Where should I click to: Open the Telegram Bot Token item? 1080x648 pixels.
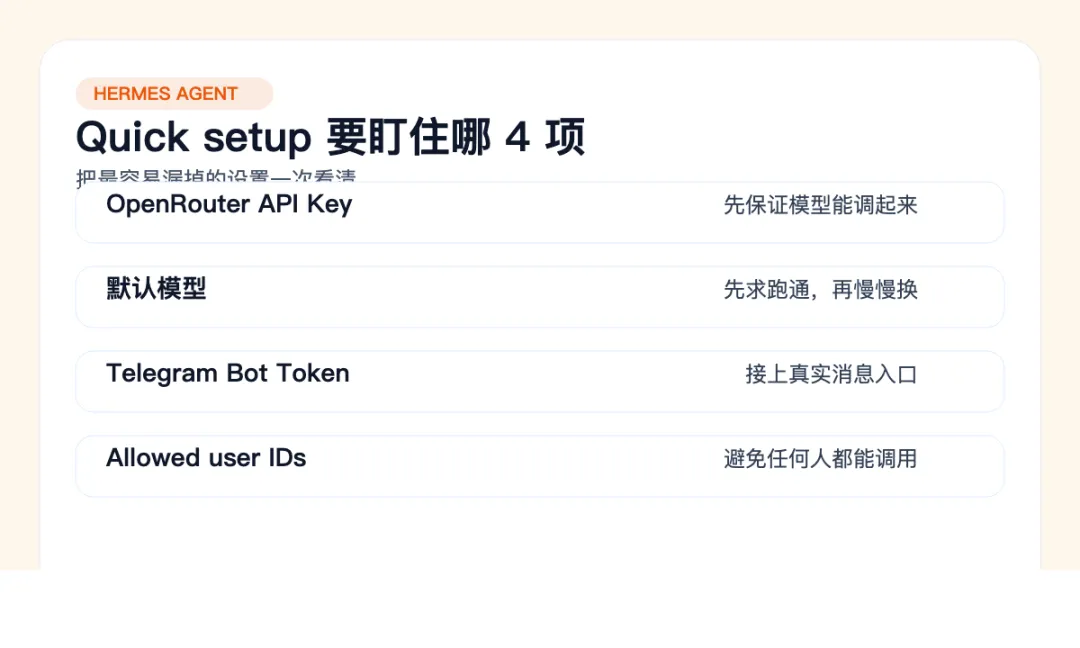tap(228, 373)
